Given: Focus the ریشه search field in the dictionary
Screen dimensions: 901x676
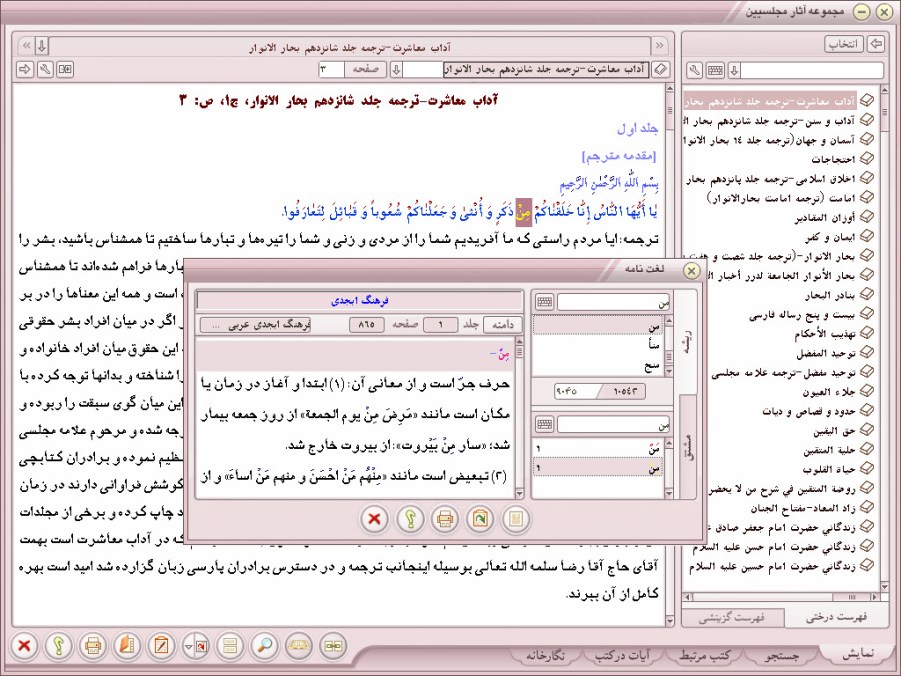Looking at the screenshot, I should click(x=614, y=302).
